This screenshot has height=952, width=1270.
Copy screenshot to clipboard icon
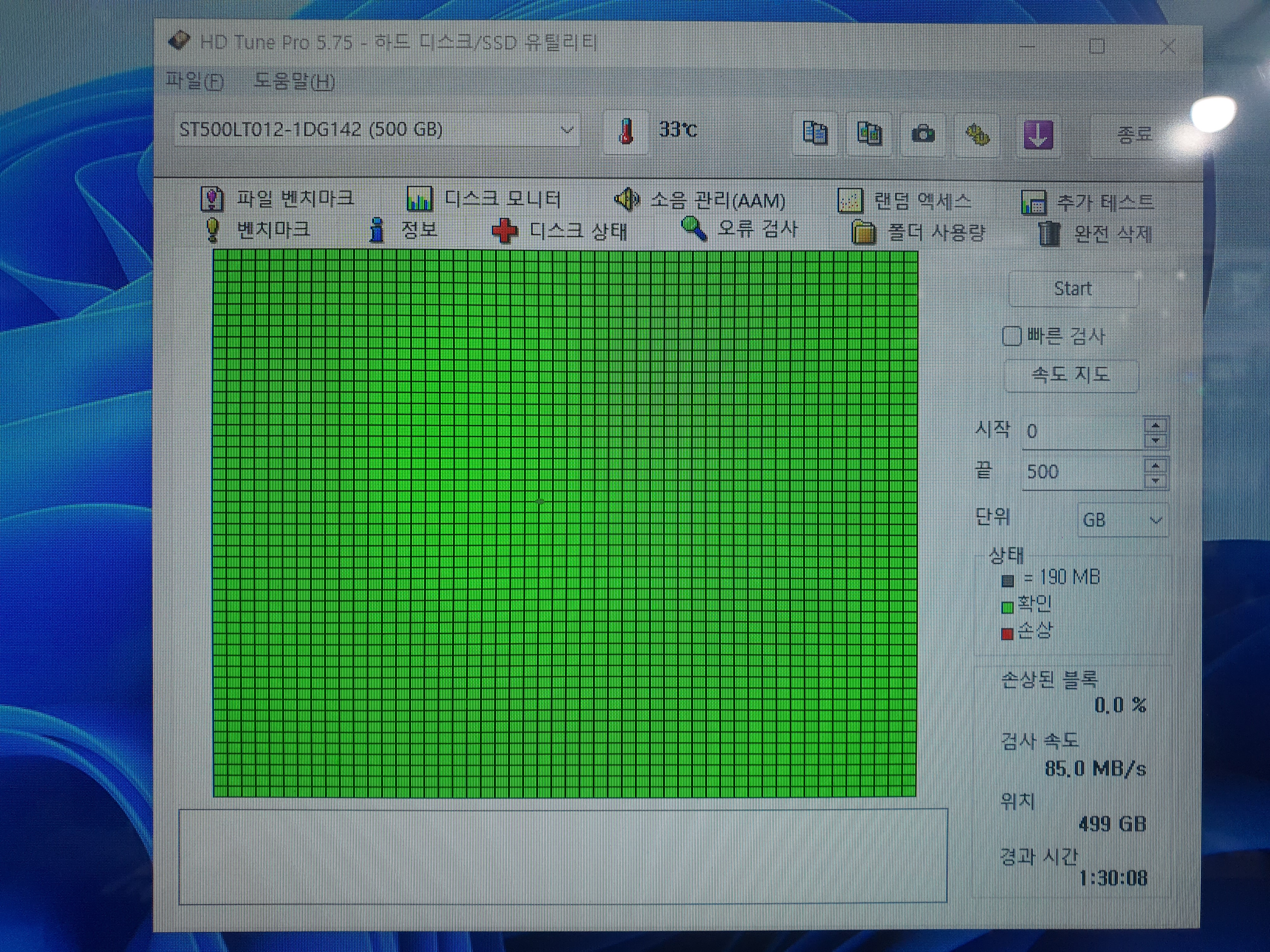pos(869,133)
